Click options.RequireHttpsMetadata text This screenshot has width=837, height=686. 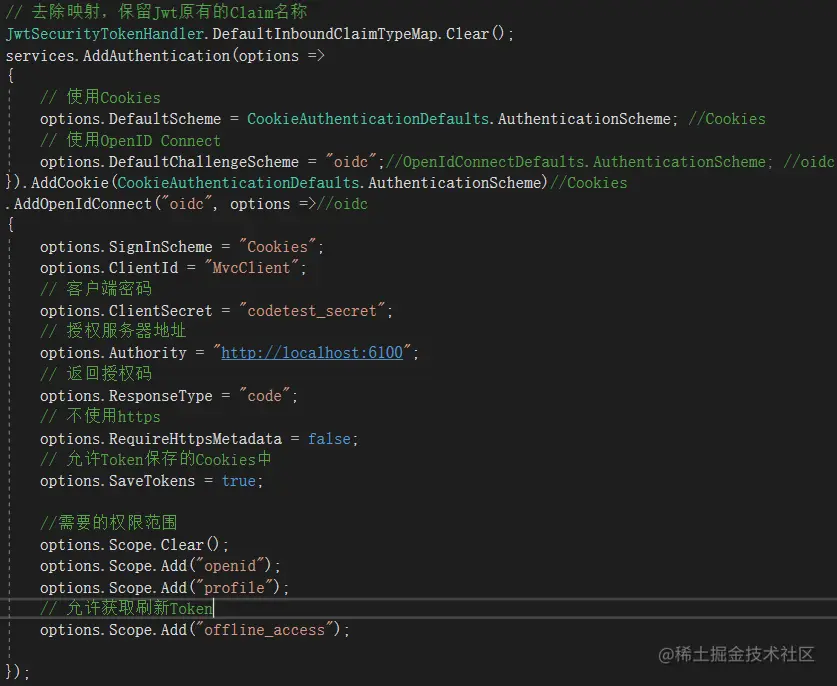click(x=161, y=439)
